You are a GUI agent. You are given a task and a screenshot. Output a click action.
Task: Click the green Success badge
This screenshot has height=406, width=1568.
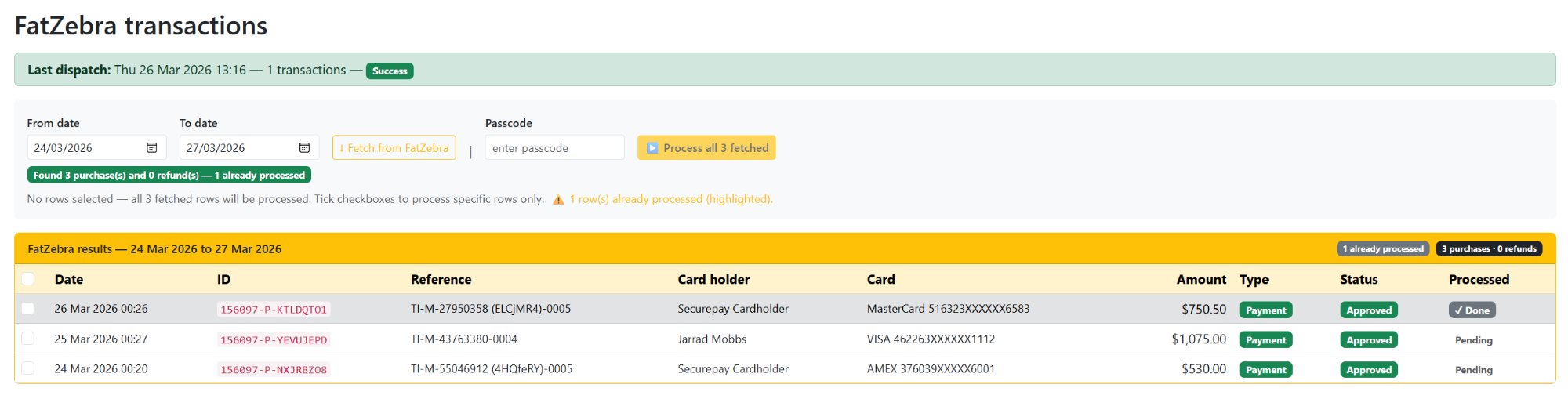tap(390, 71)
